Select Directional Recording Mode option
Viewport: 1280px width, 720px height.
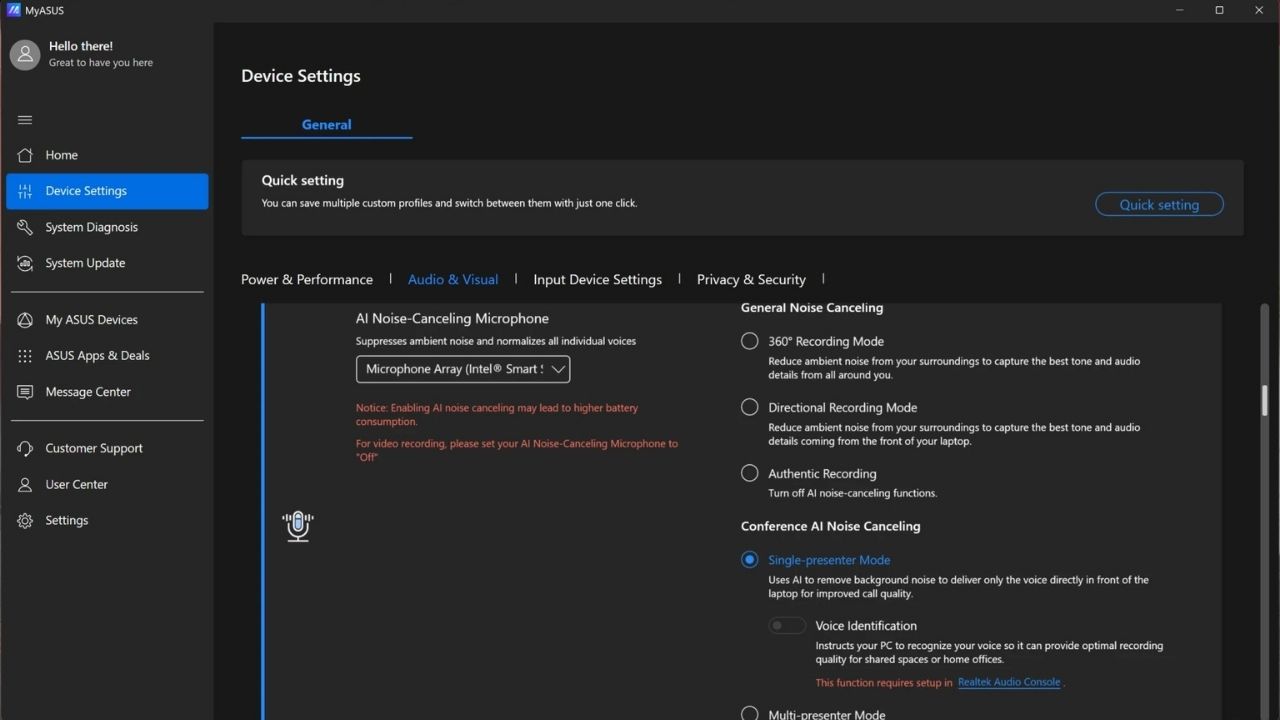749,407
